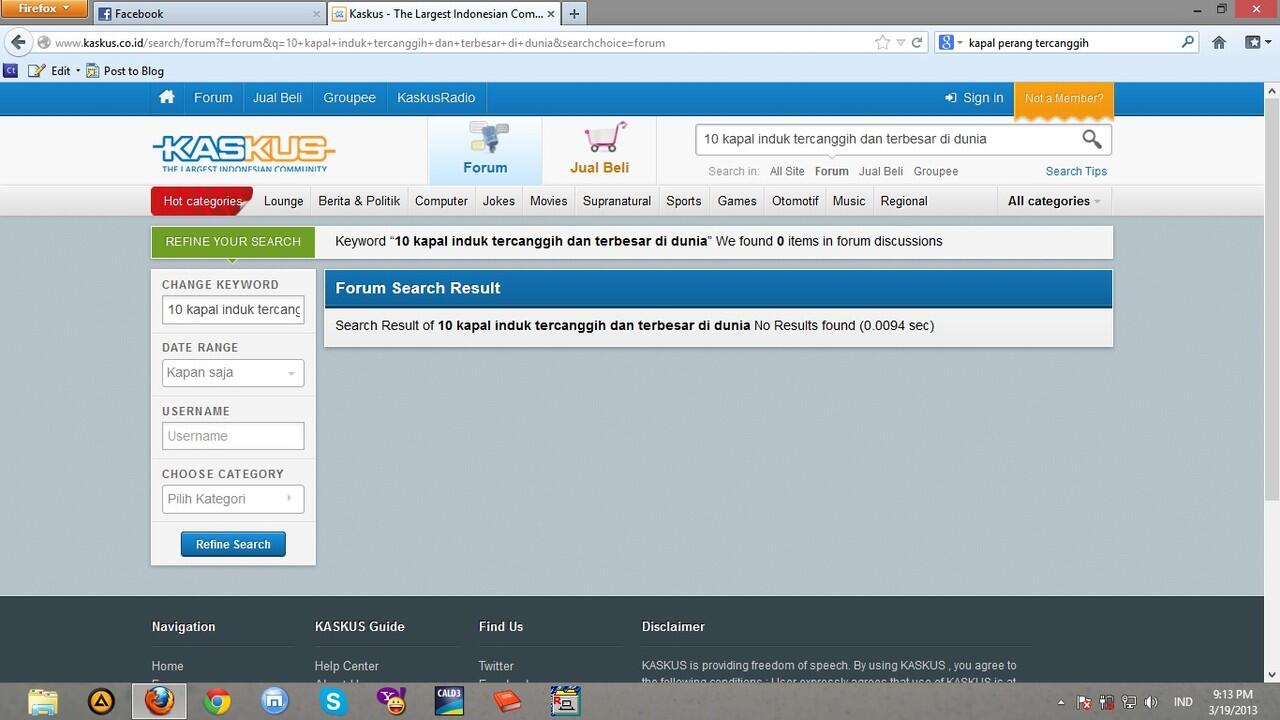The width and height of the screenshot is (1280, 720).
Task: Open the Jokes category
Action: (x=499, y=201)
